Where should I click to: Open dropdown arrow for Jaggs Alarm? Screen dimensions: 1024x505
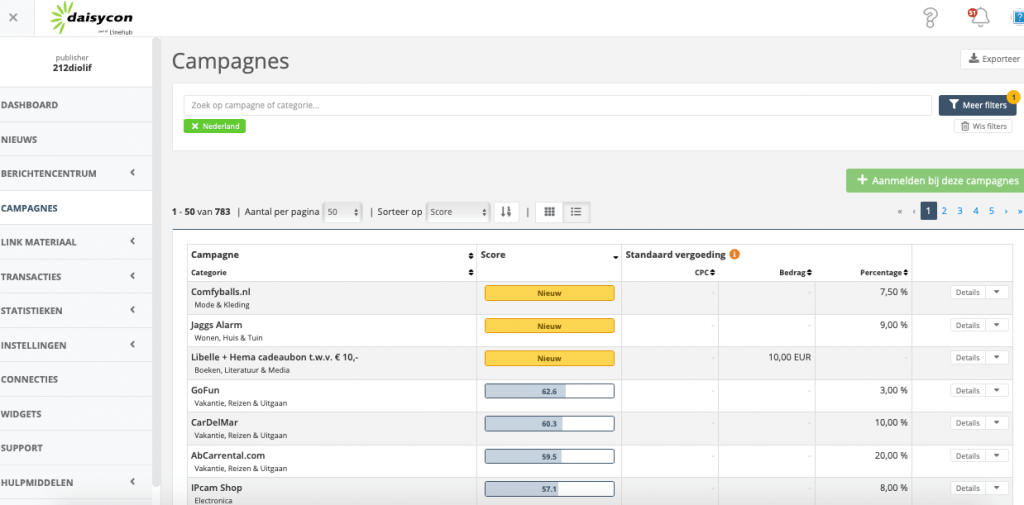(996, 325)
